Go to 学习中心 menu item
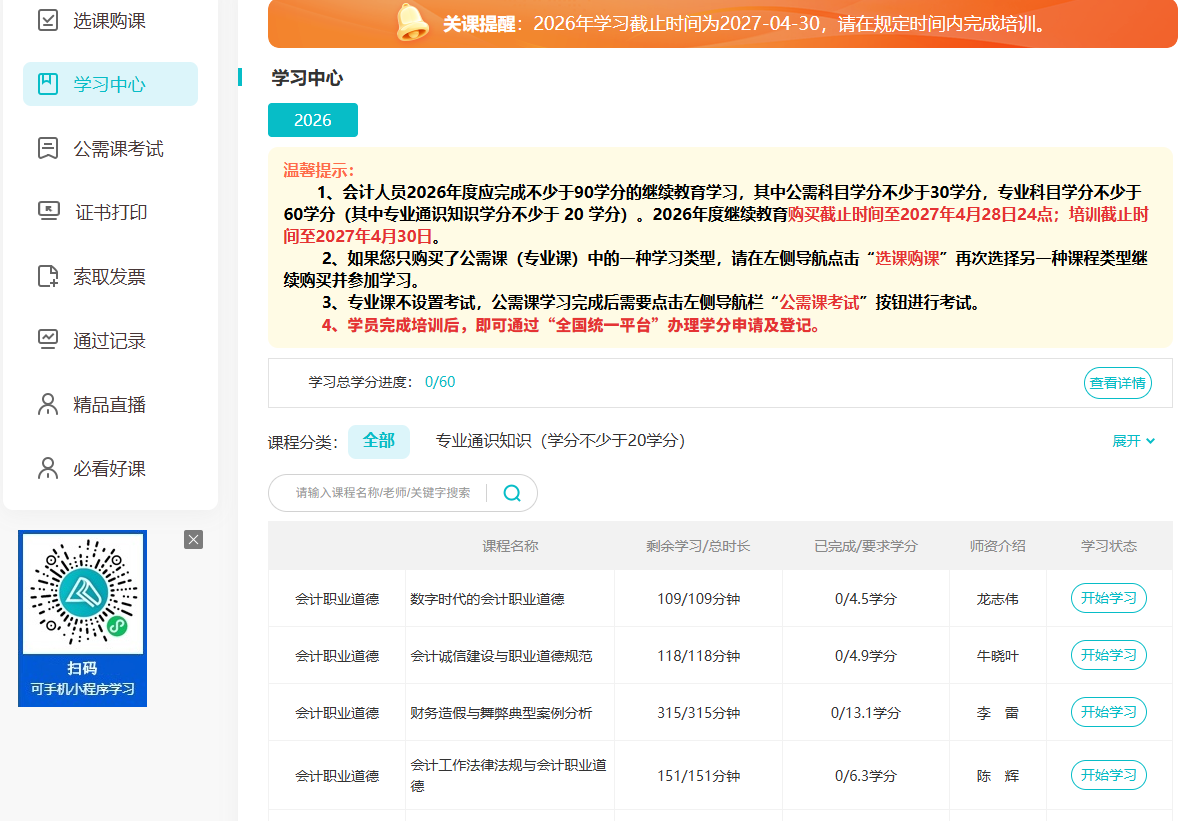Screen dimensions: 1203x821 coord(110,84)
